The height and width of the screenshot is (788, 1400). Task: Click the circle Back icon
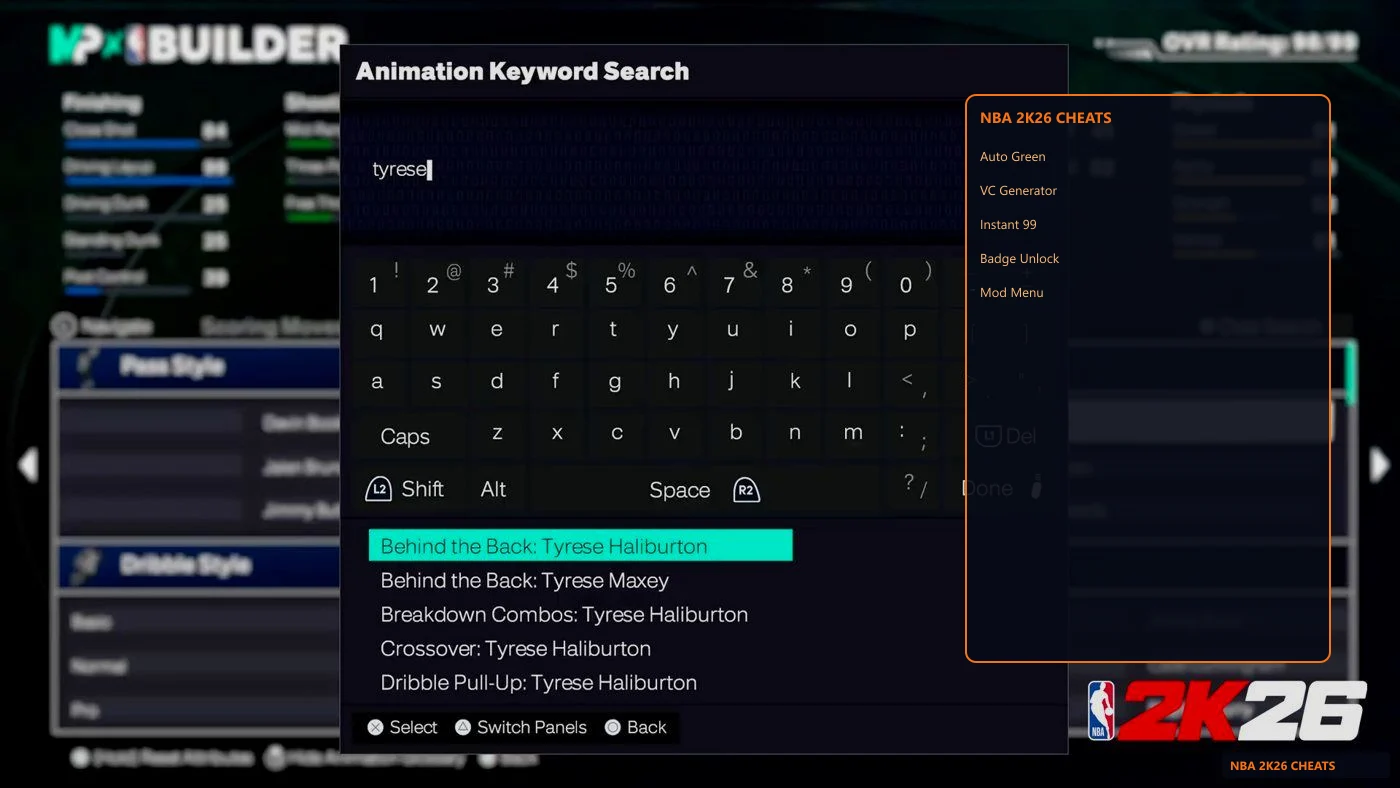613,728
